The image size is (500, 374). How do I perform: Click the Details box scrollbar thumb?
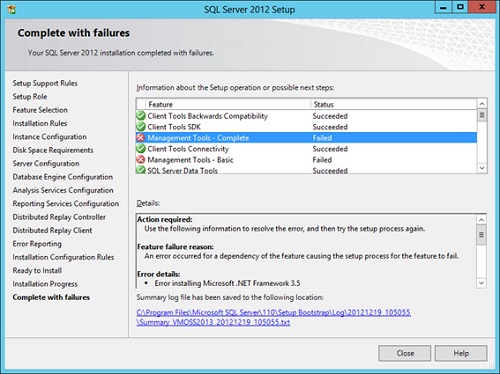pyautogui.click(x=481, y=235)
